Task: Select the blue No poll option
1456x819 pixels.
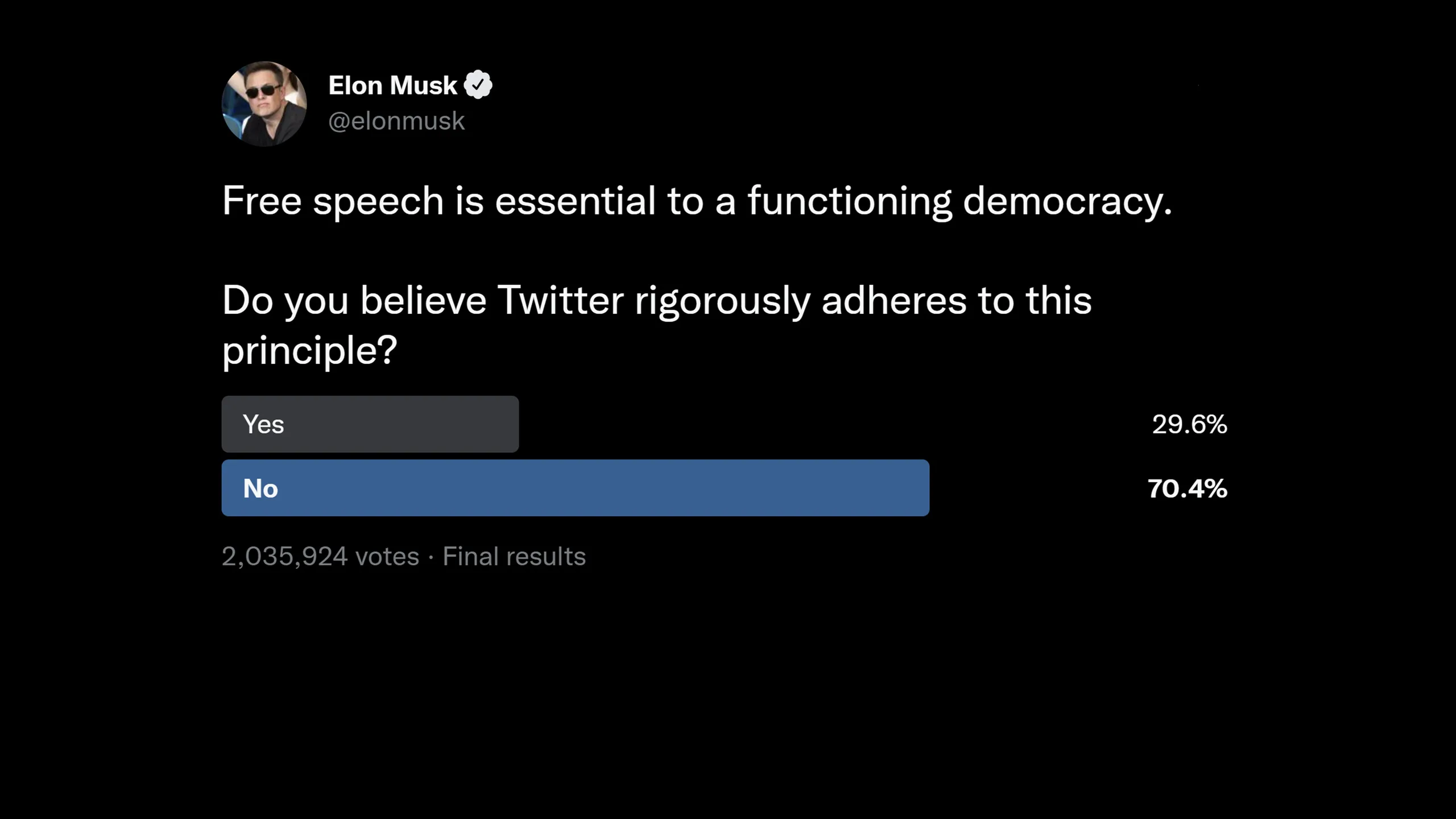Action: coord(575,488)
